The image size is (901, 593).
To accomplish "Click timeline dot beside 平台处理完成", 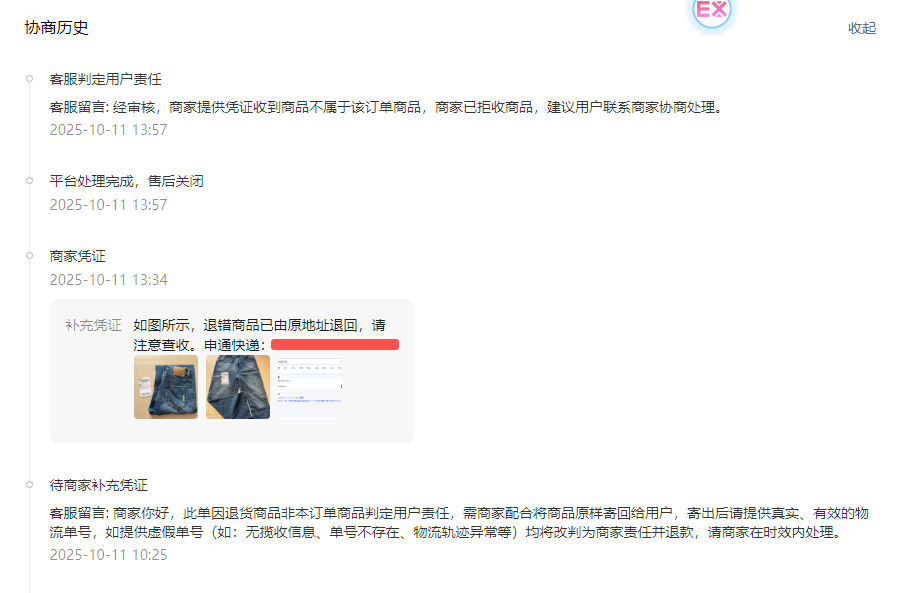I will [x=29, y=180].
